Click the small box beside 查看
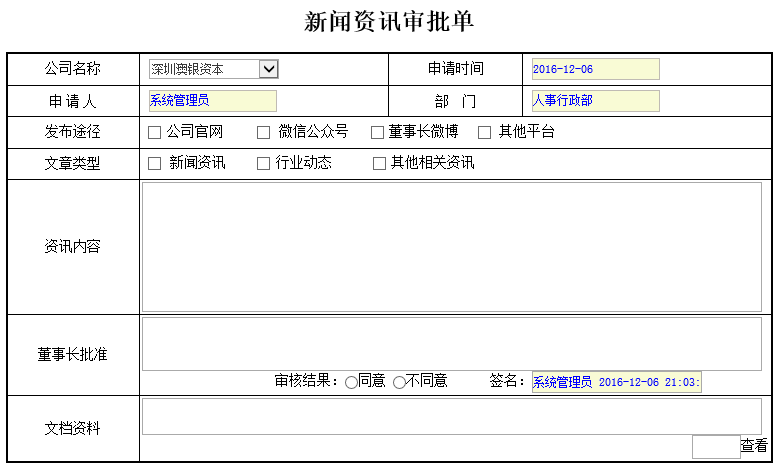This screenshot has width=781, height=476. 715,447
